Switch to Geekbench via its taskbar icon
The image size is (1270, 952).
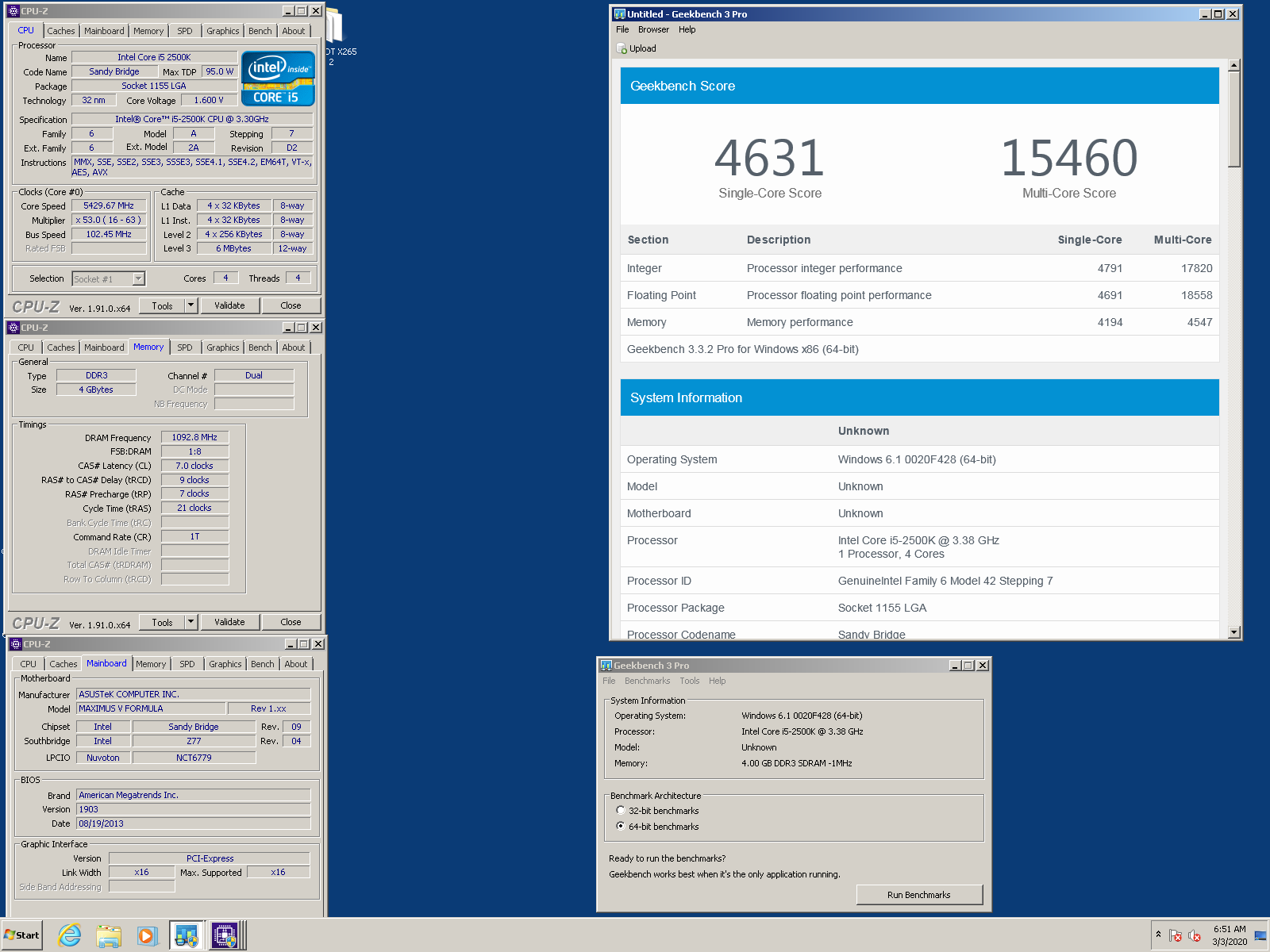tap(187, 935)
